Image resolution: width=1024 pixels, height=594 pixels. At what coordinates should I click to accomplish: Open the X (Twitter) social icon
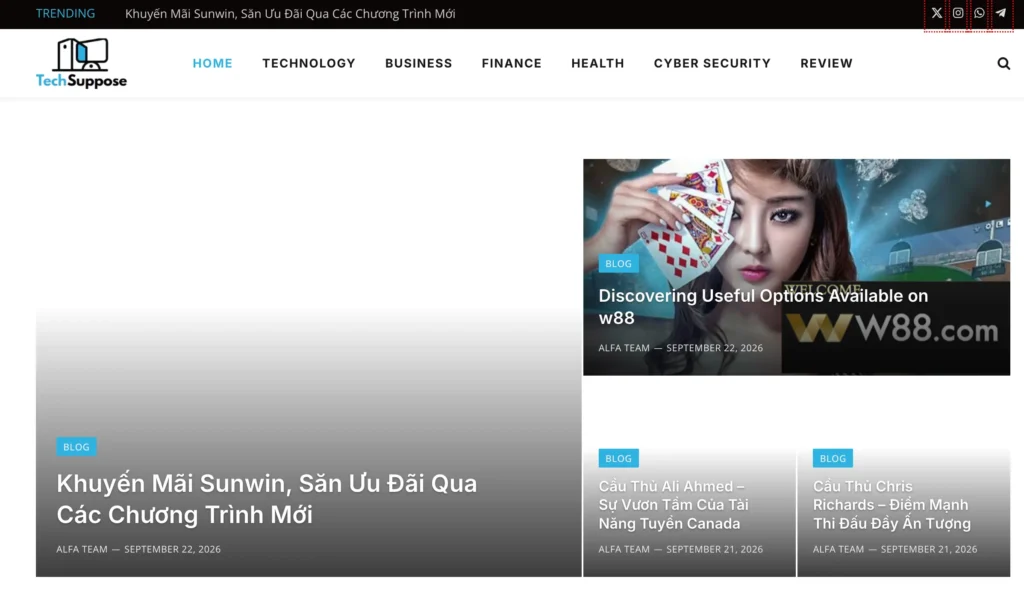point(936,13)
